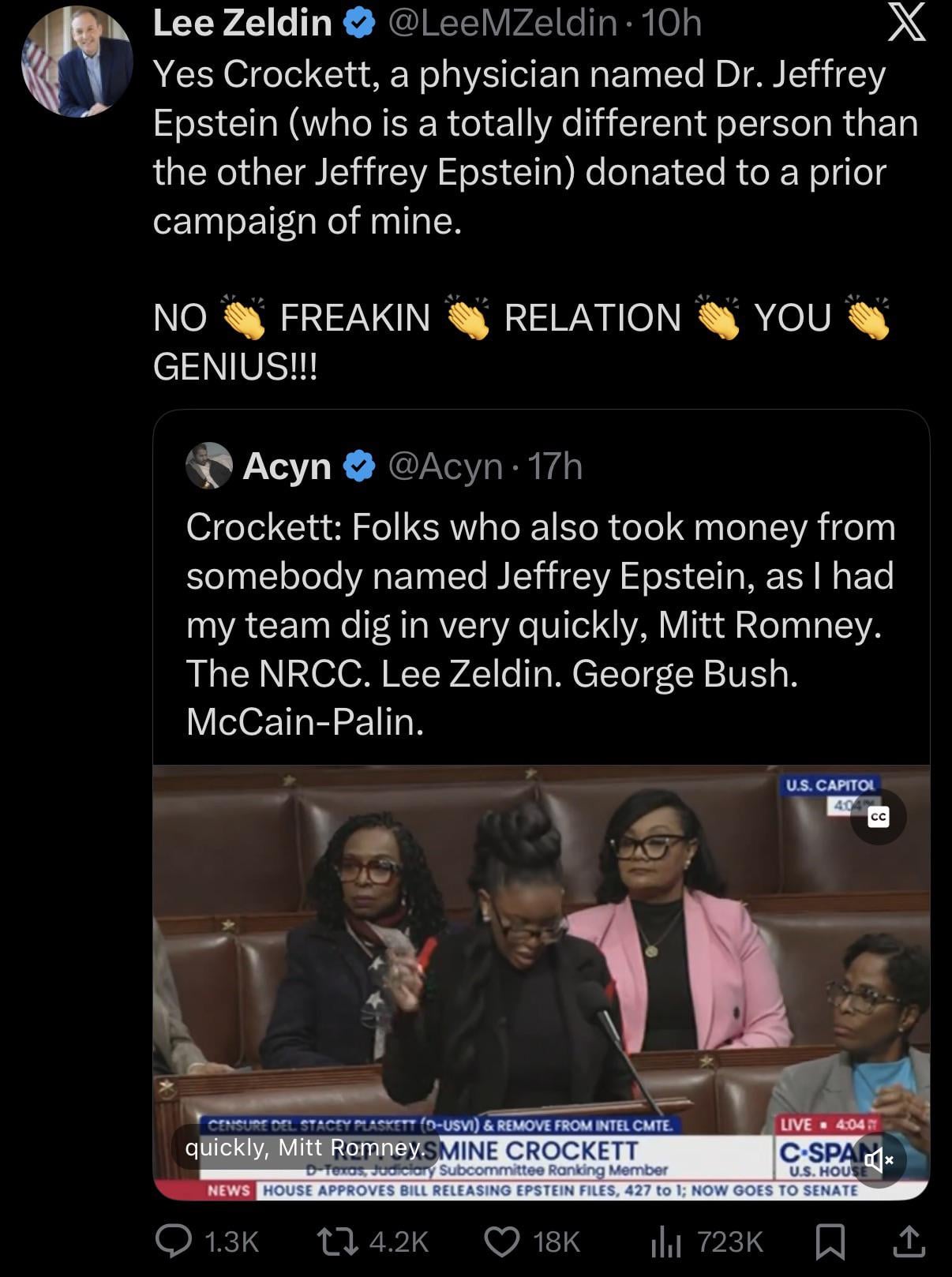Unmute the video using the speaker icon

(x=878, y=1160)
